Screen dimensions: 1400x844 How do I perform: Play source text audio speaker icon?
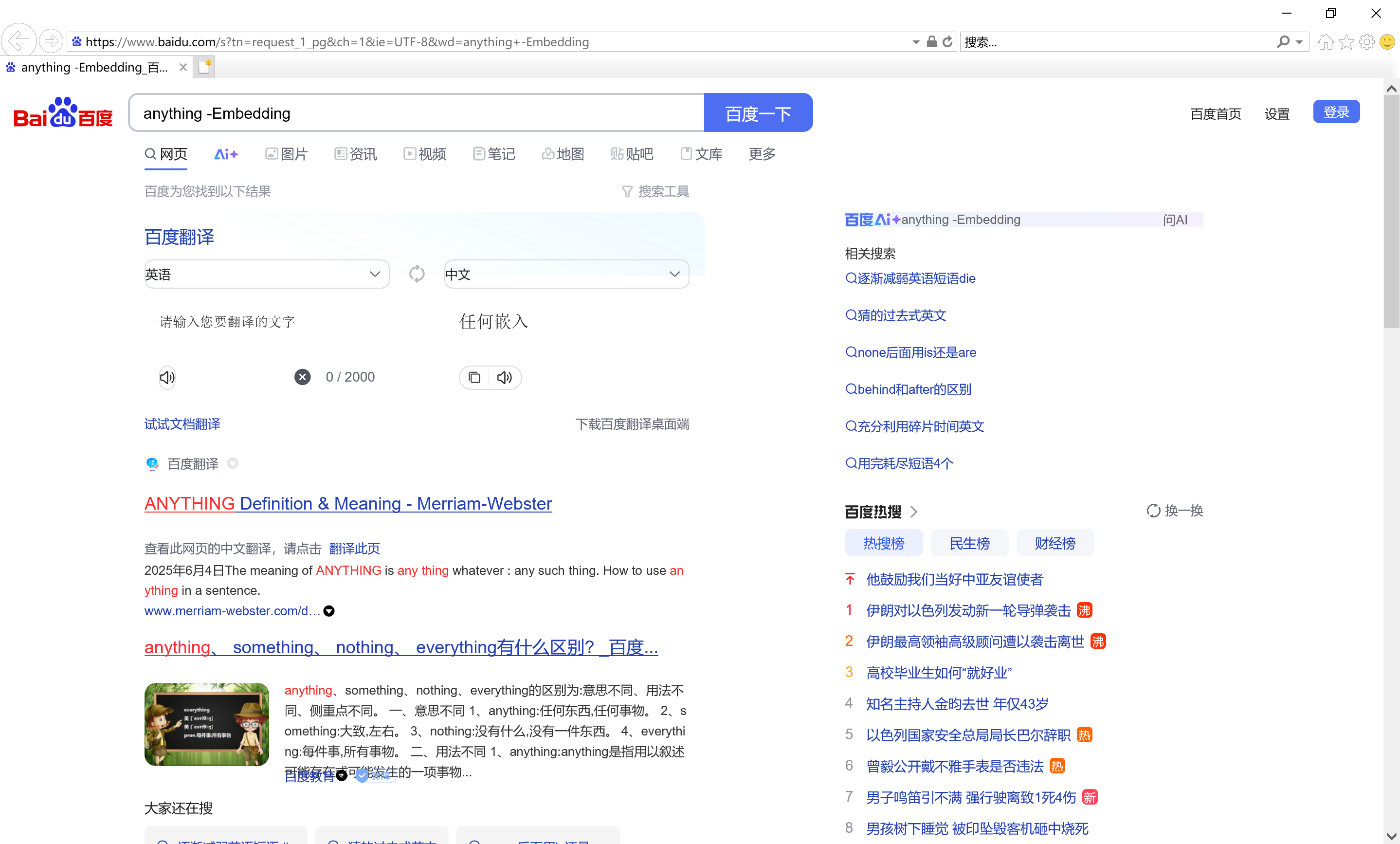[x=167, y=377]
